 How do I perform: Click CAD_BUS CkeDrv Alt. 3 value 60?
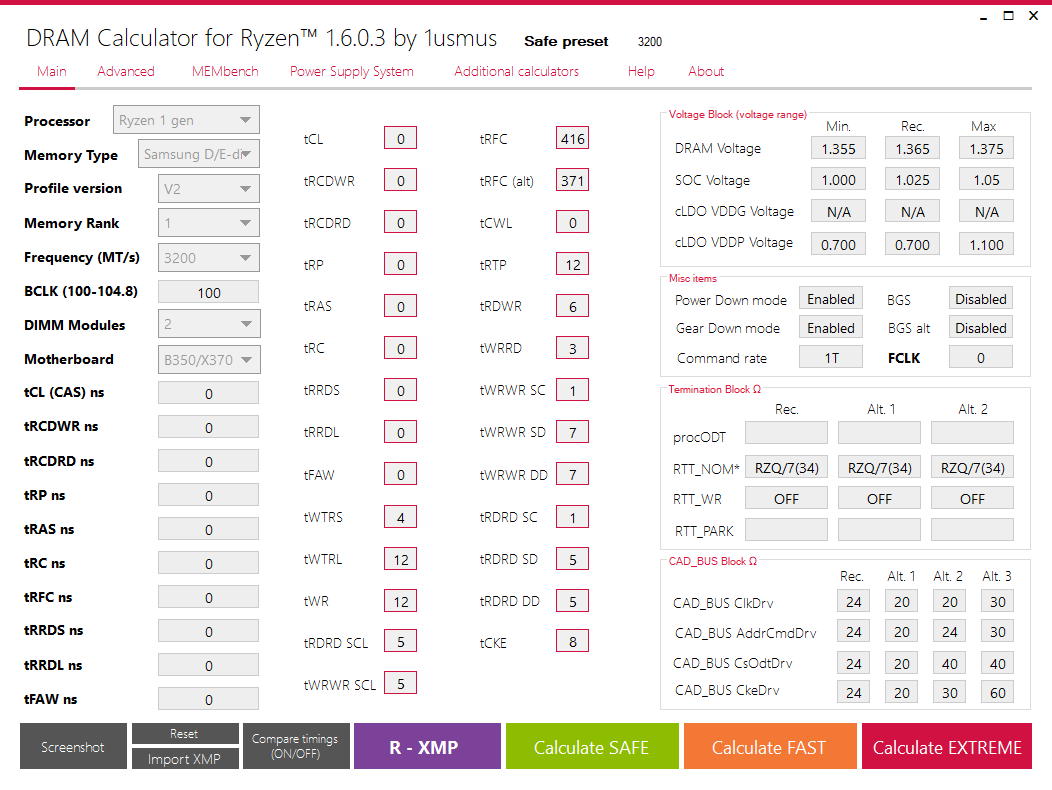[998, 692]
